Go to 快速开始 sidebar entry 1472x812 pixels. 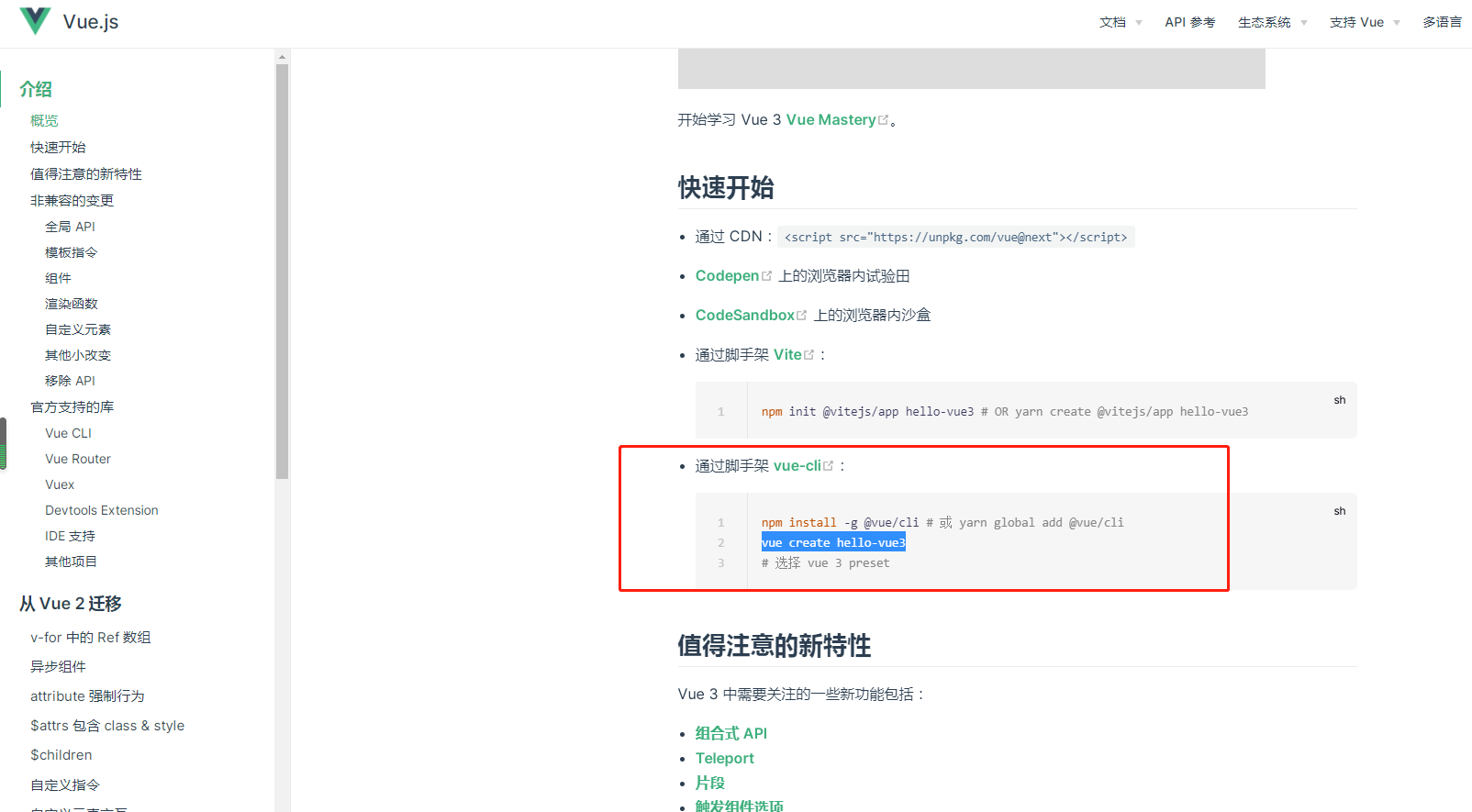click(x=58, y=147)
